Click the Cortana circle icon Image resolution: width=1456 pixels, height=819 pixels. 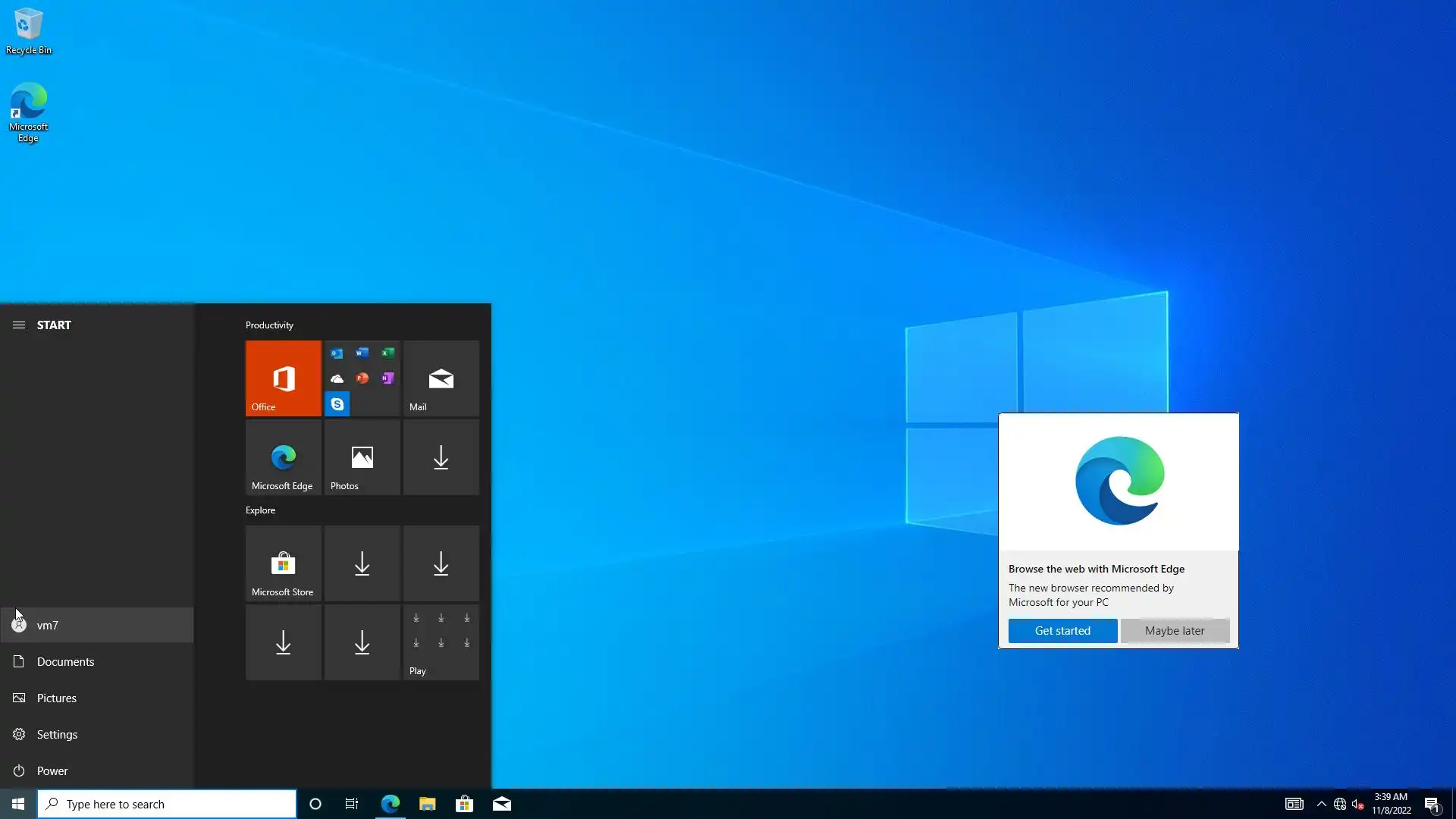315,804
